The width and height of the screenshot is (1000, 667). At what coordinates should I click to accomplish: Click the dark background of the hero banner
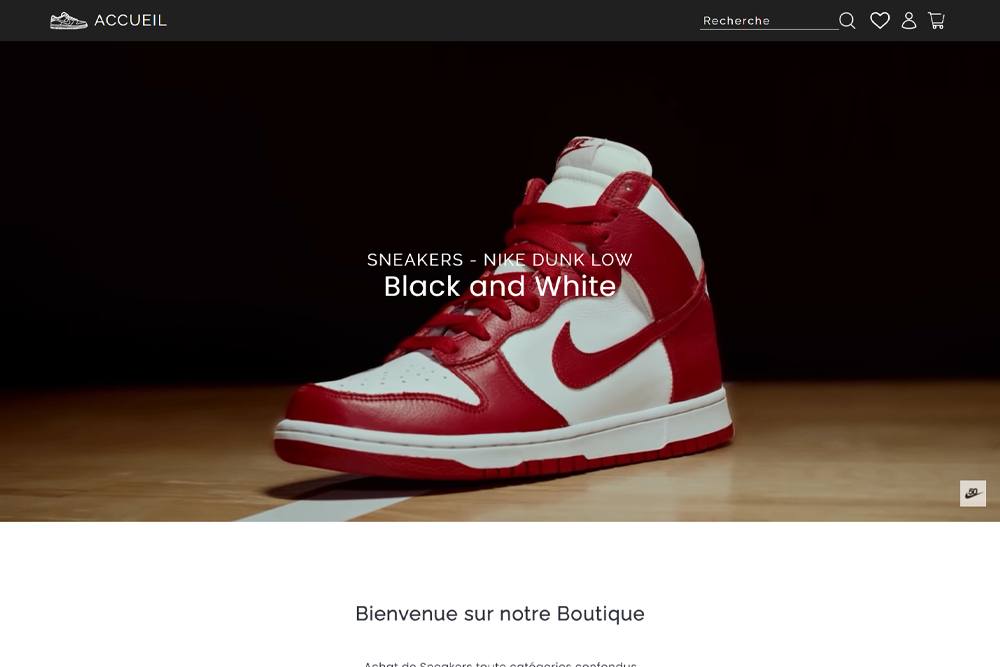click(x=191, y=191)
